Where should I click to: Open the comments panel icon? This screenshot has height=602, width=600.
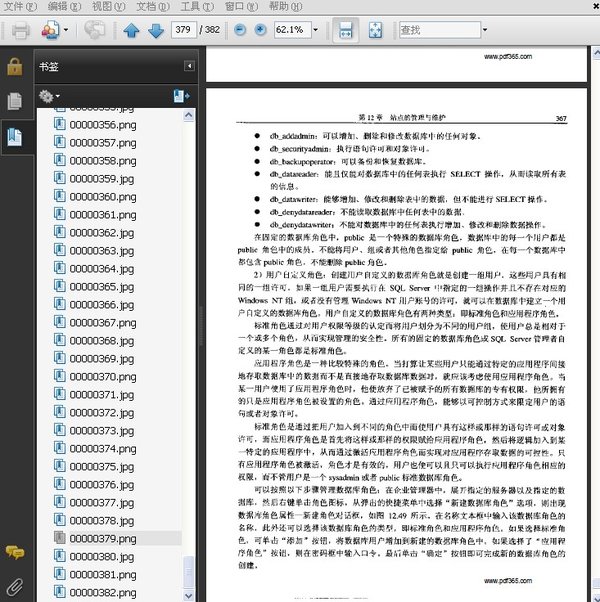(15, 553)
